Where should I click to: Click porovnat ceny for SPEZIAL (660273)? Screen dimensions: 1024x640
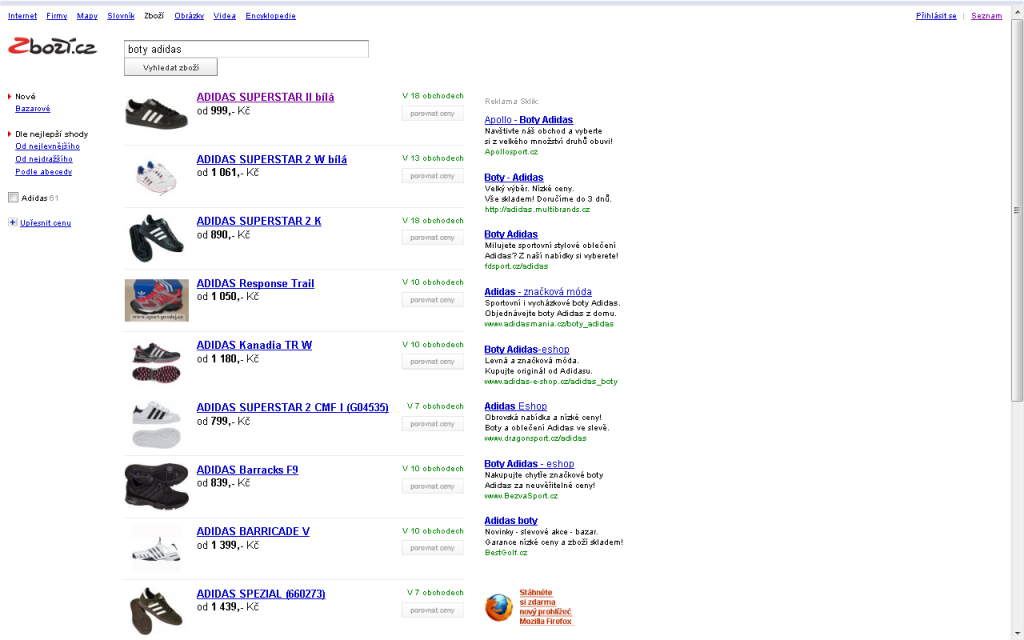432,611
